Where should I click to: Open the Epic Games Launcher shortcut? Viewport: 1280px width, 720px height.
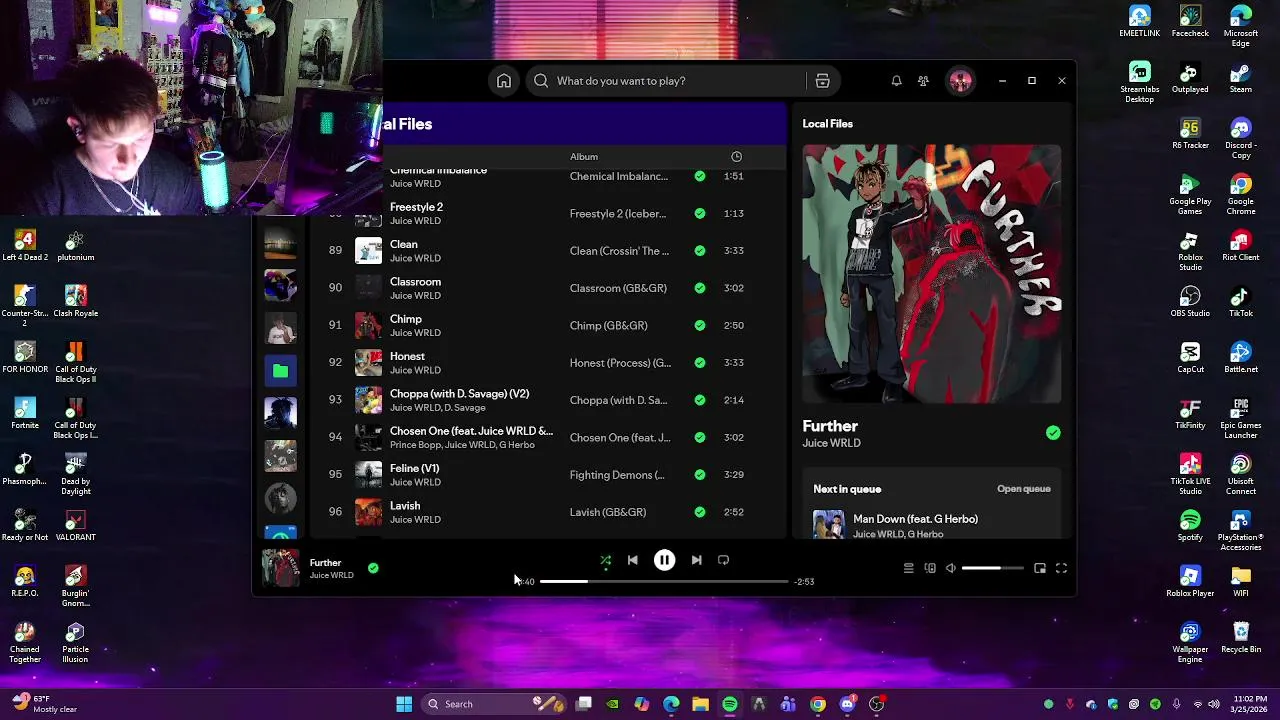pyautogui.click(x=1241, y=418)
